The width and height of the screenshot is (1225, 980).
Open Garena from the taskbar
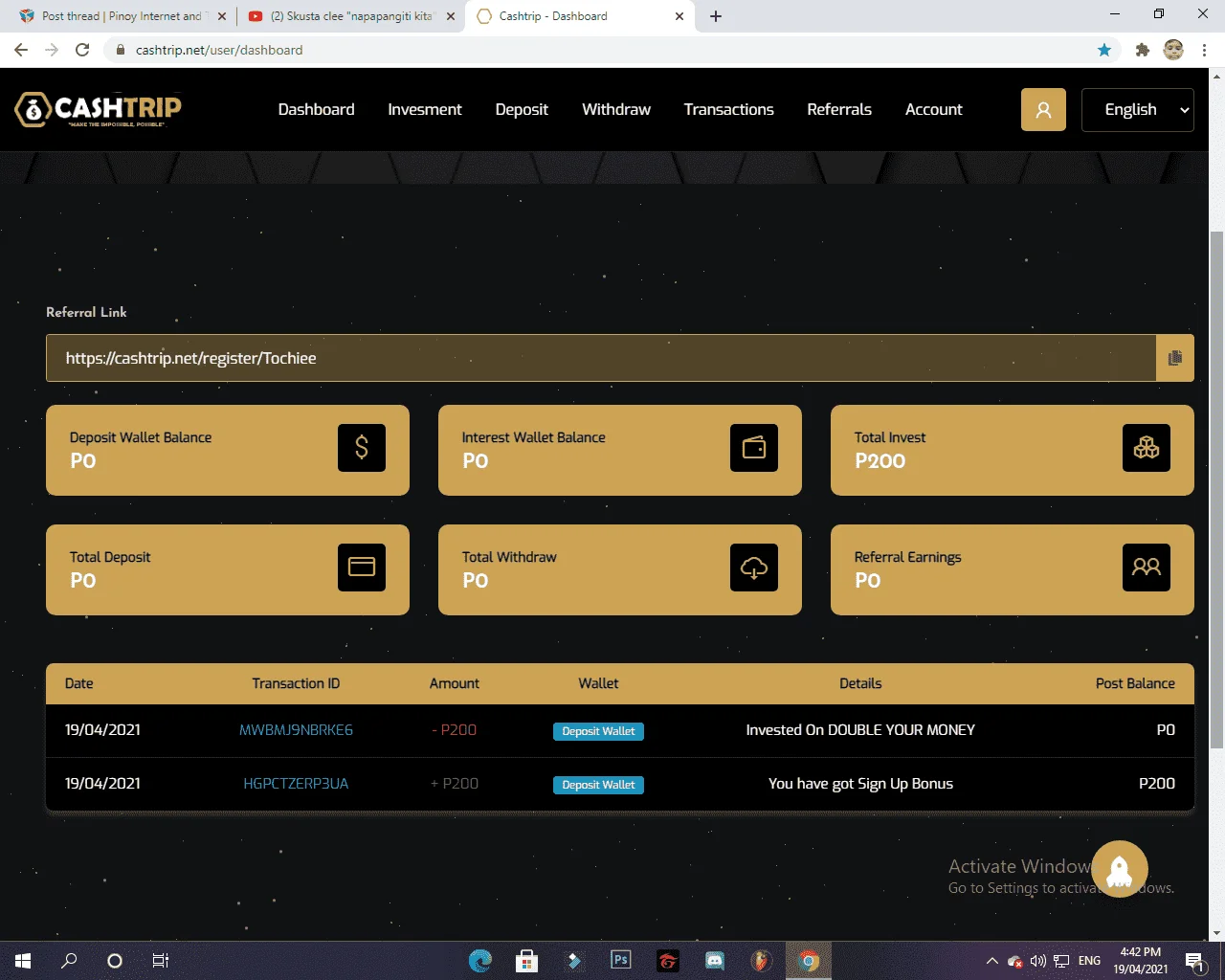668,961
